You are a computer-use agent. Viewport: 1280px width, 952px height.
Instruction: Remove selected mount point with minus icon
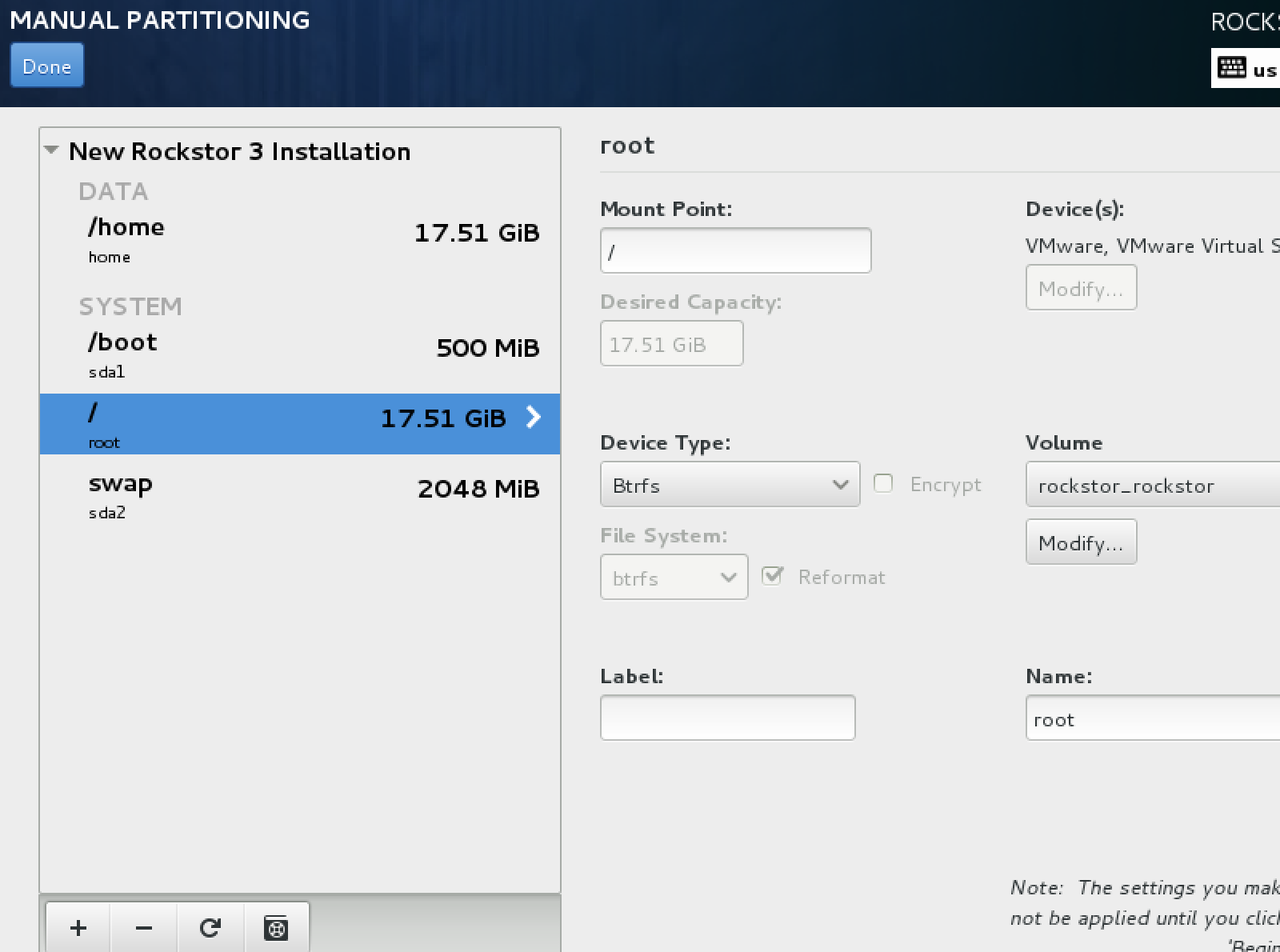click(144, 928)
